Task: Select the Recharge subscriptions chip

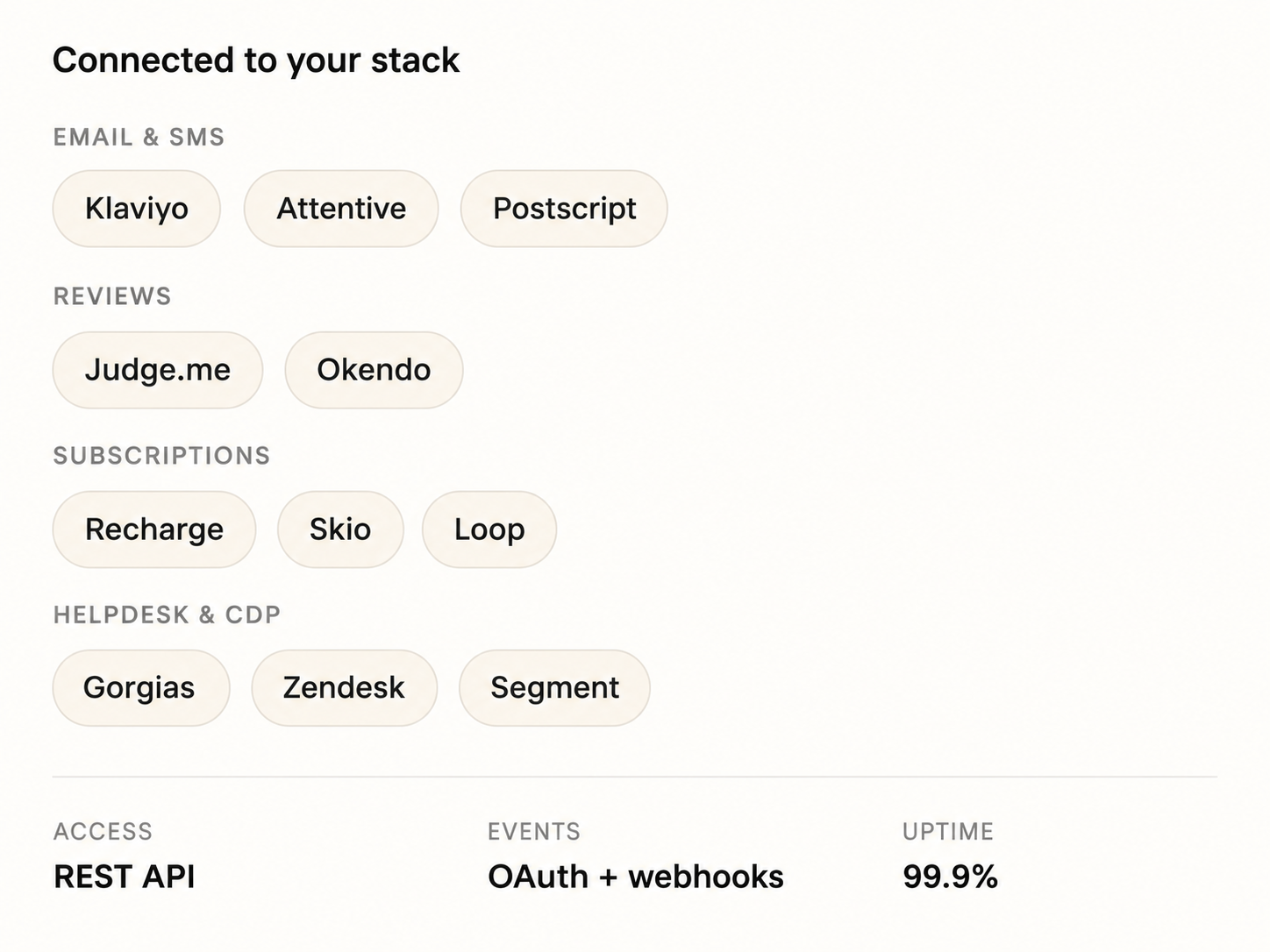Action: (154, 529)
